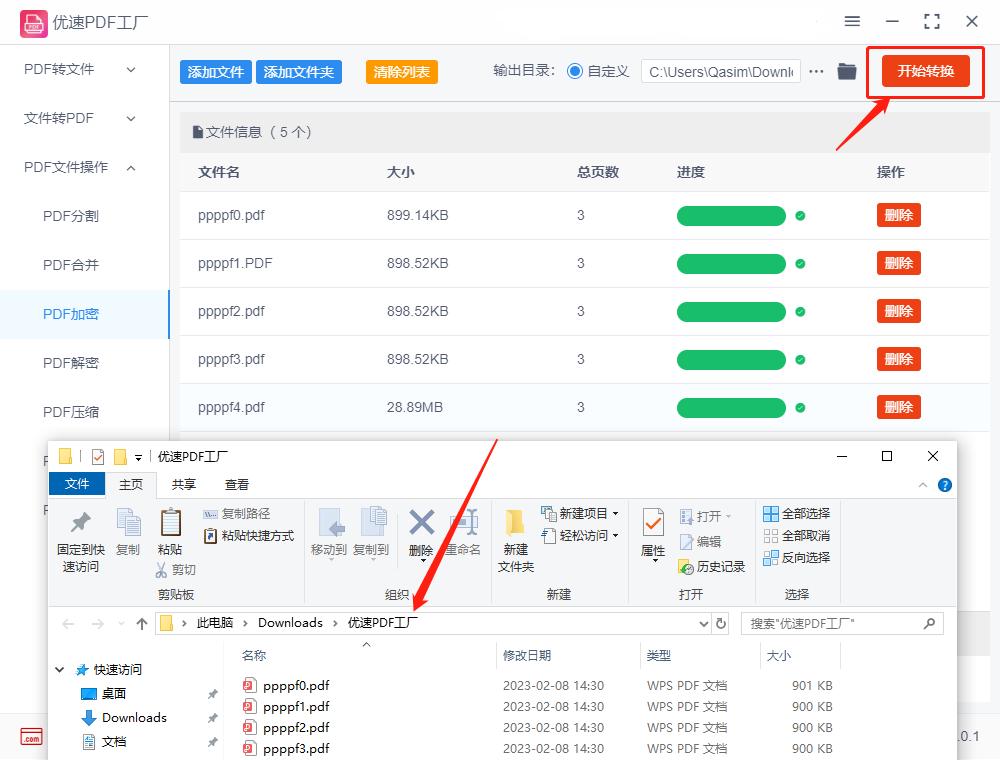Click the folder browse icon beside output path
1000x760 pixels.
[845, 72]
